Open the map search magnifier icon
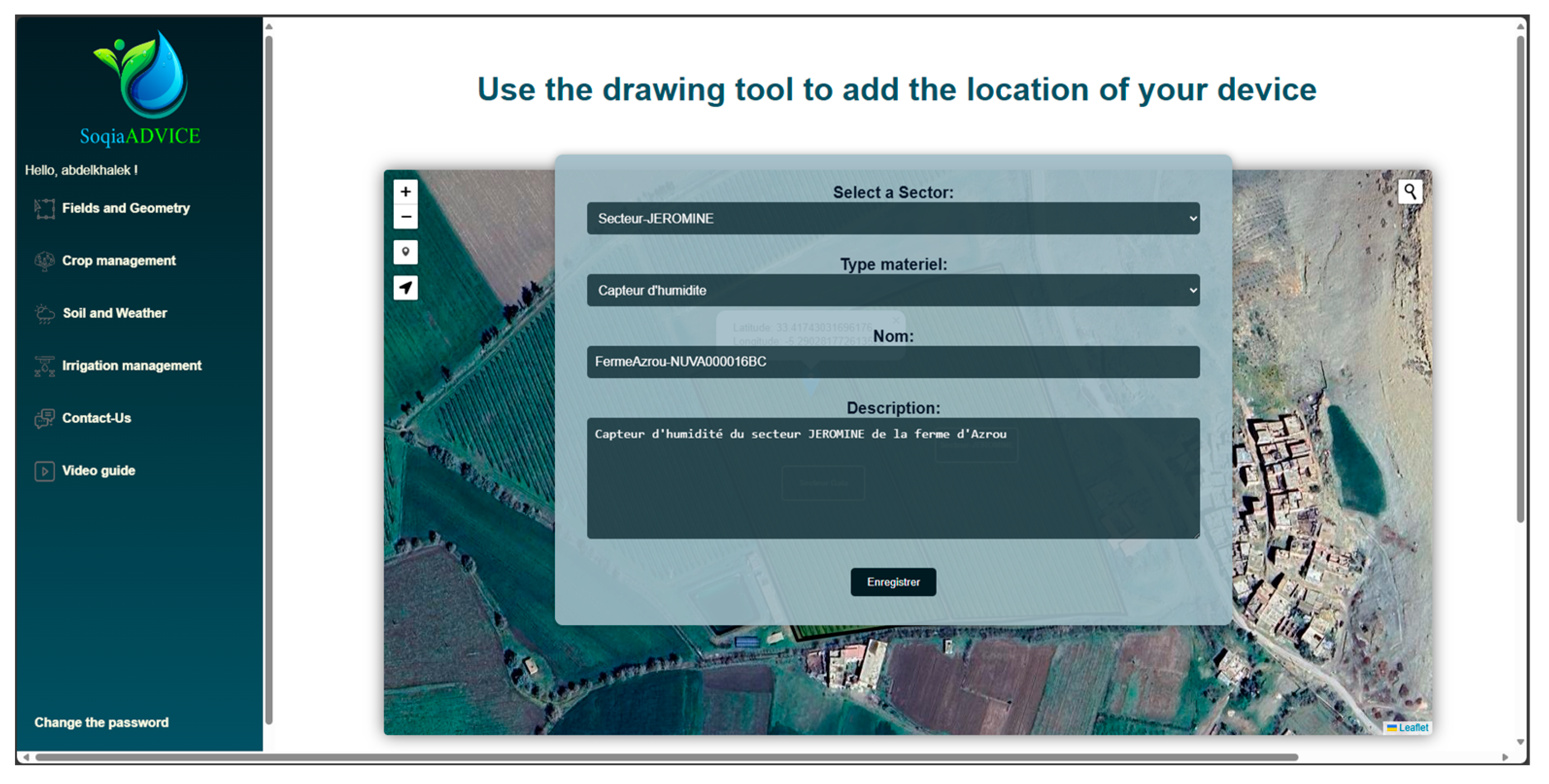This screenshot has height=784, width=1549. tap(1410, 192)
